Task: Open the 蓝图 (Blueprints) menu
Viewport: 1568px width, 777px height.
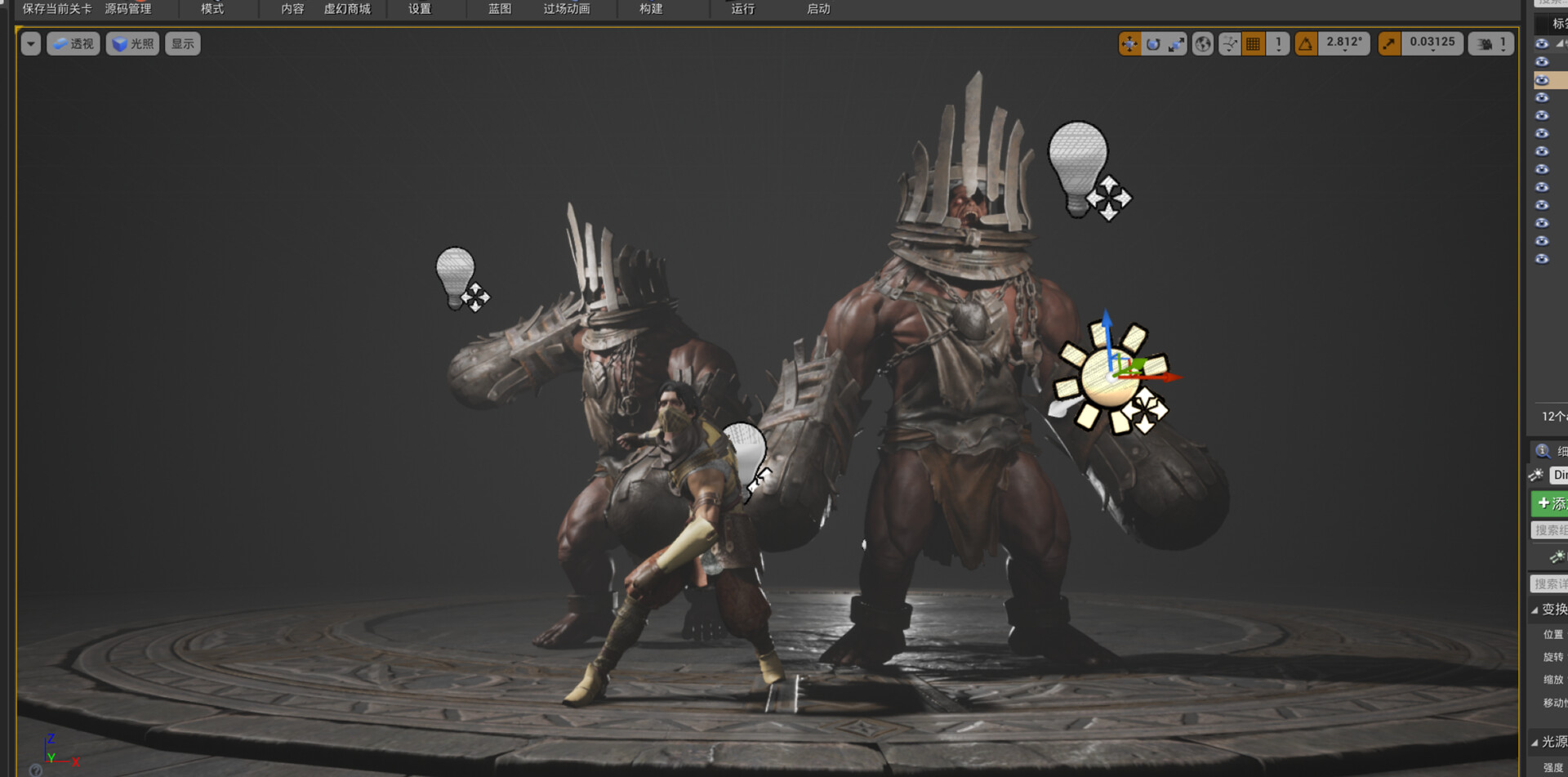Action: point(499,9)
